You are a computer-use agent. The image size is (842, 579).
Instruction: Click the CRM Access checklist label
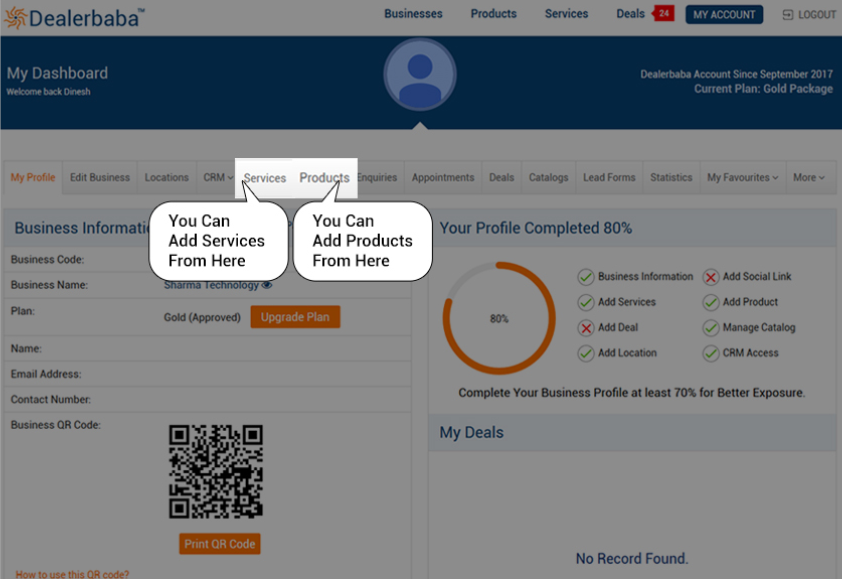pyautogui.click(x=750, y=353)
